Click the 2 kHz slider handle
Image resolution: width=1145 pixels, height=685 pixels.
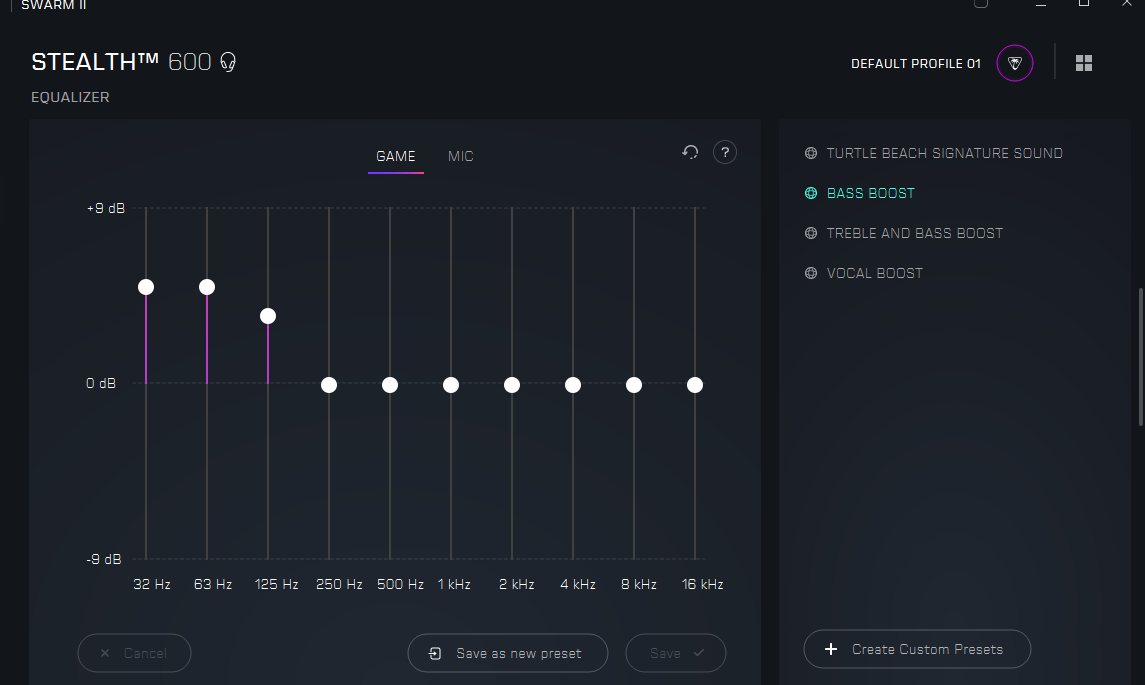[512, 385]
